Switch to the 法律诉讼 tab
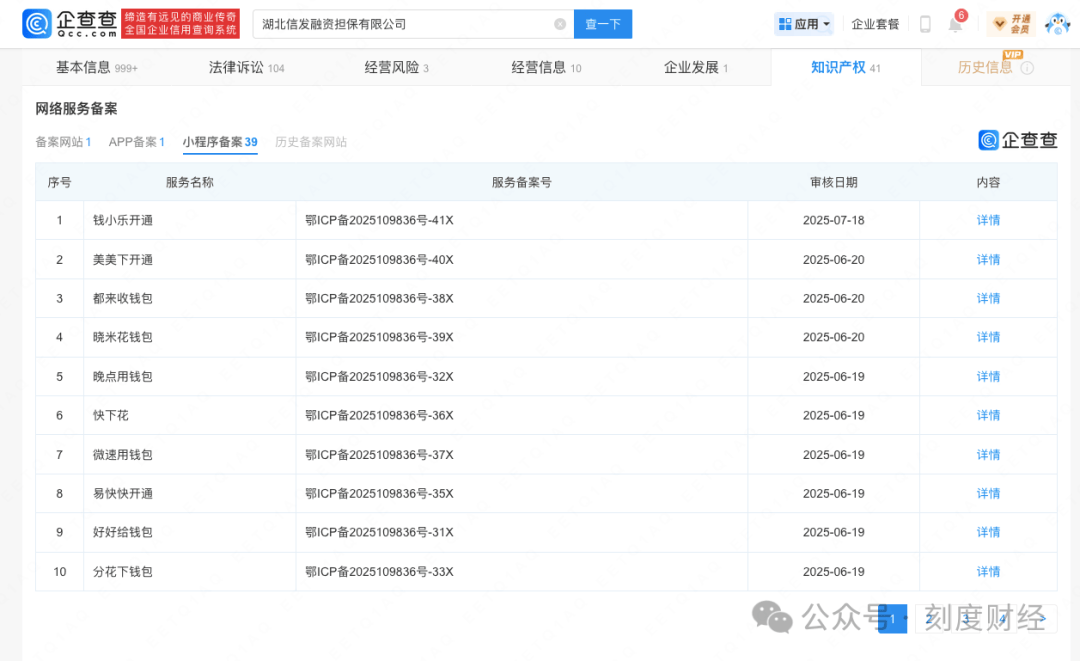Screen dimensions: 1080x661 point(237,67)
